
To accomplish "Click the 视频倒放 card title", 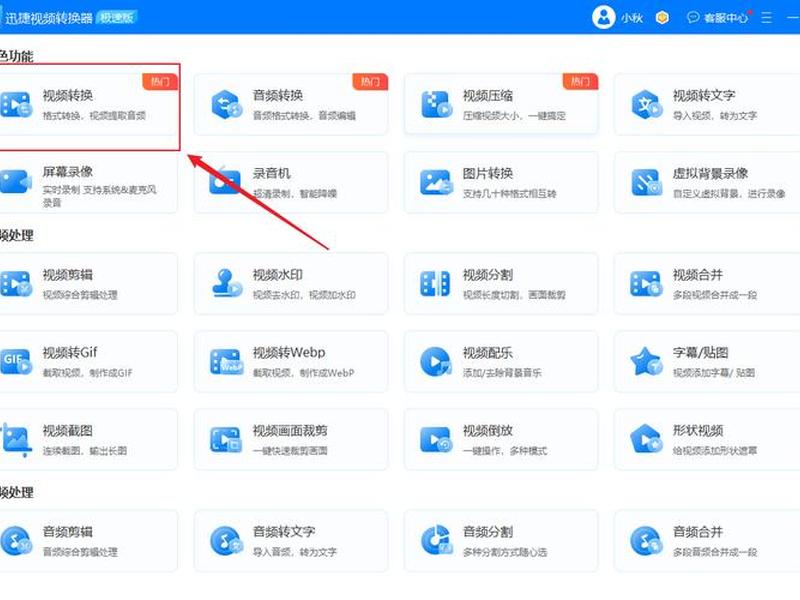I will click(x=488, y=431).
